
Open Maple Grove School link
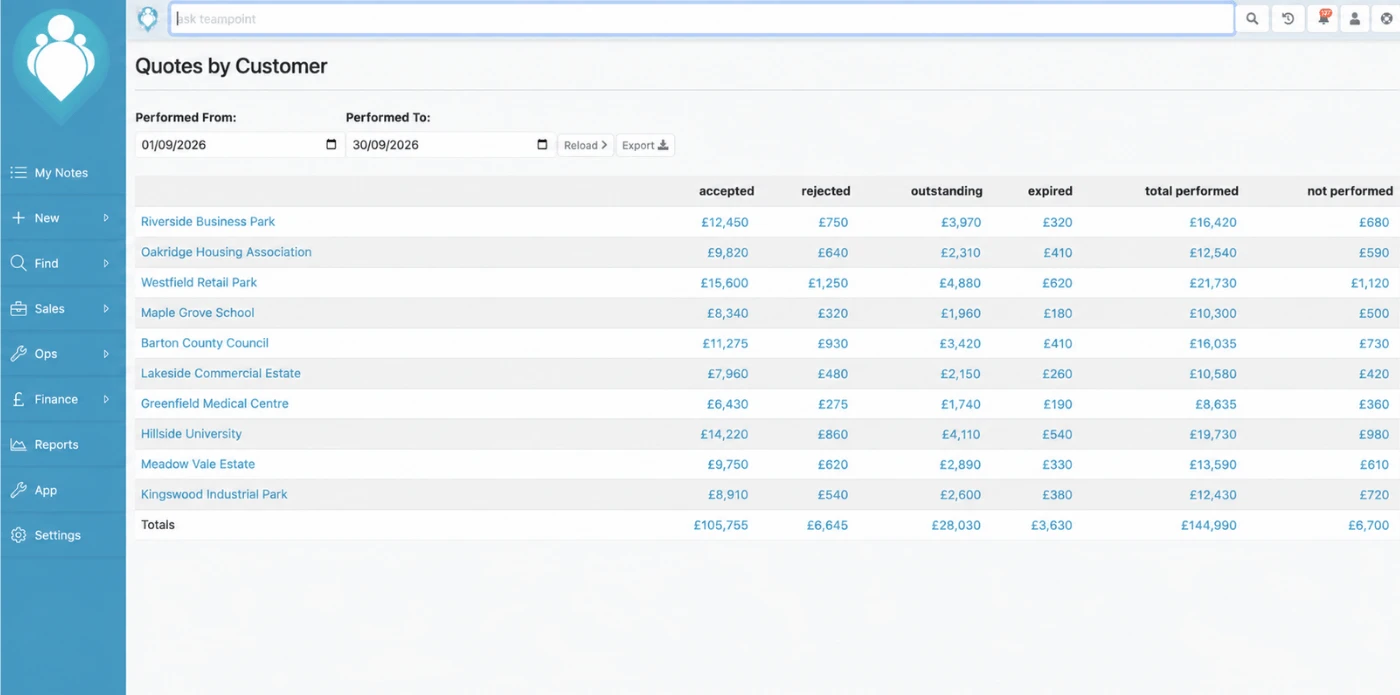tap(198, 313)
